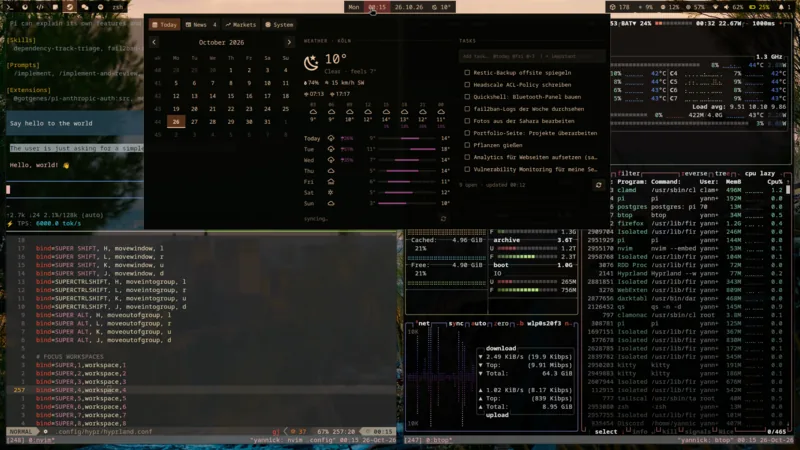Select October 27 in the calendar

point(194,122)
